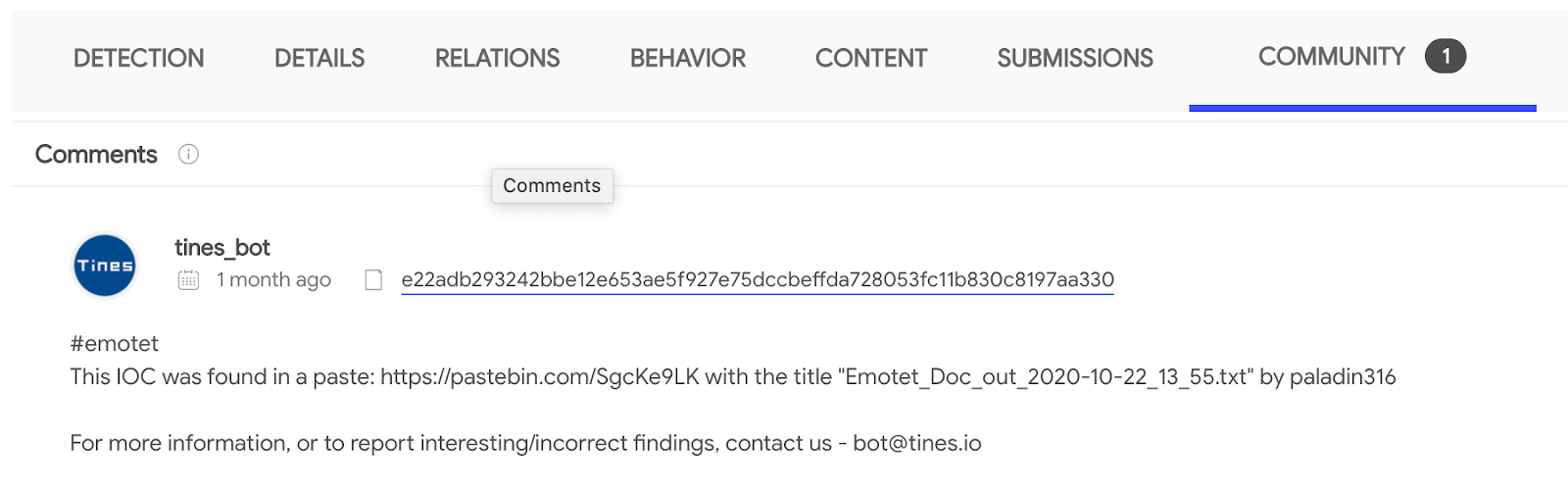This screenshot has width=1568, height=489.
Task: Click the info icon beside Comments heading
Action: coord(188,154)
